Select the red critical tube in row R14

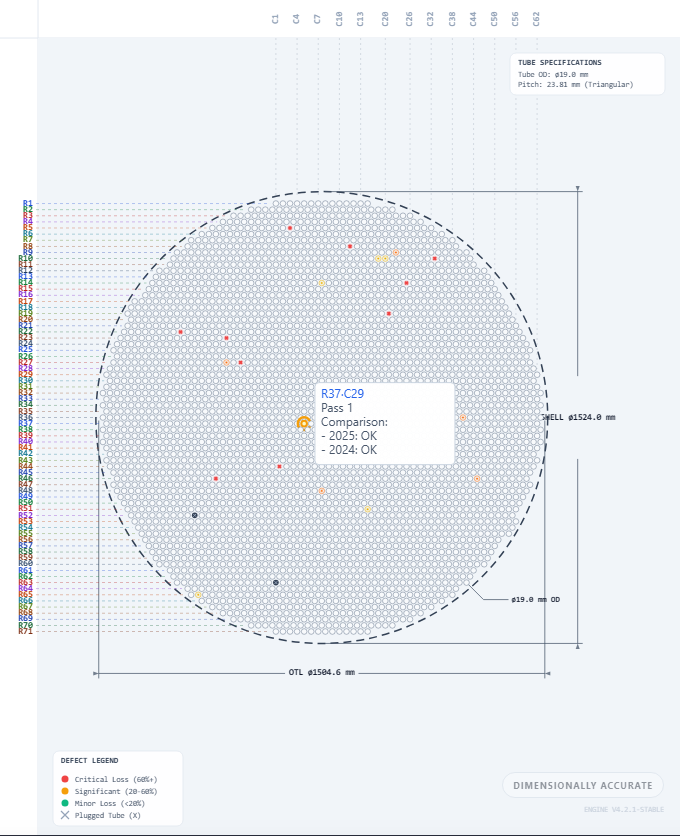(x=406, y=283)
